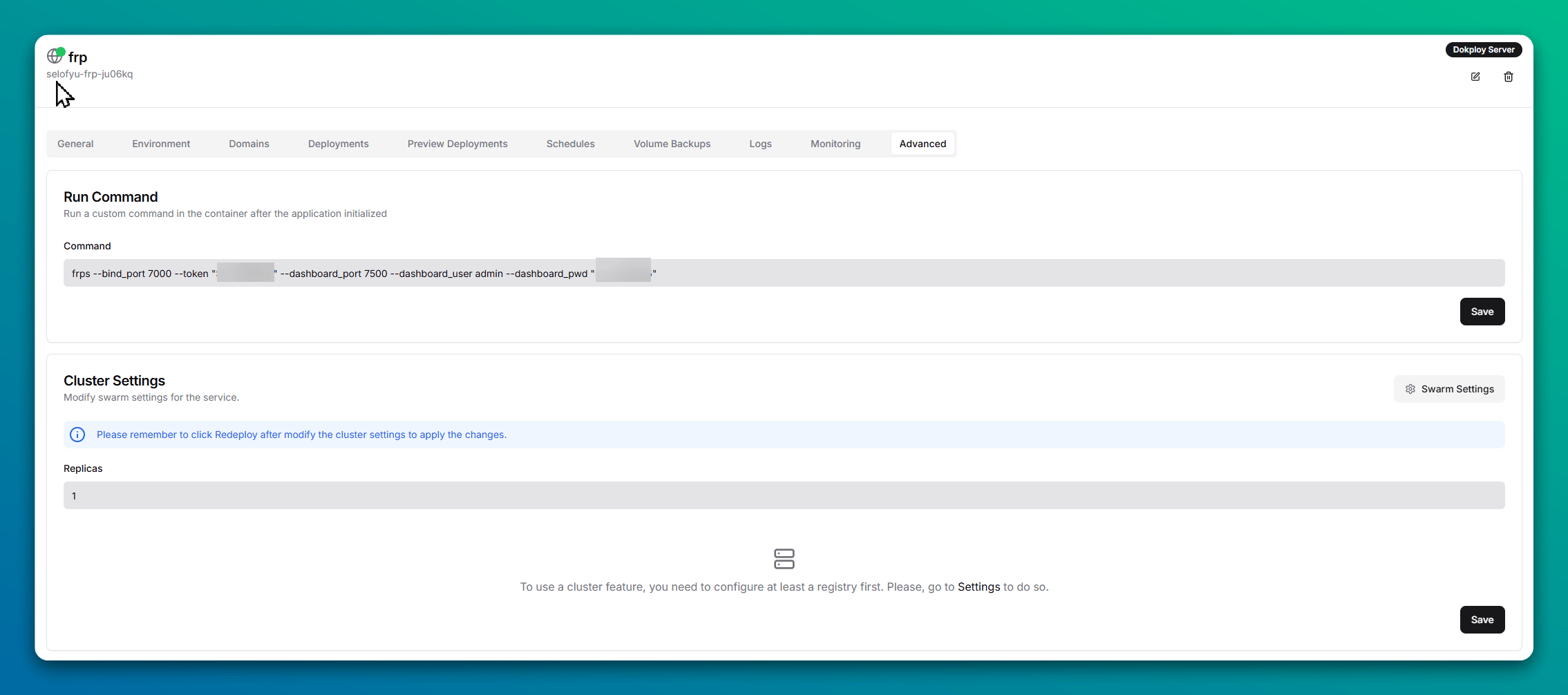Select the Deployments tab
This screenshot has width=1568, height=695.
pyautogui.click(x=338, y=144)
